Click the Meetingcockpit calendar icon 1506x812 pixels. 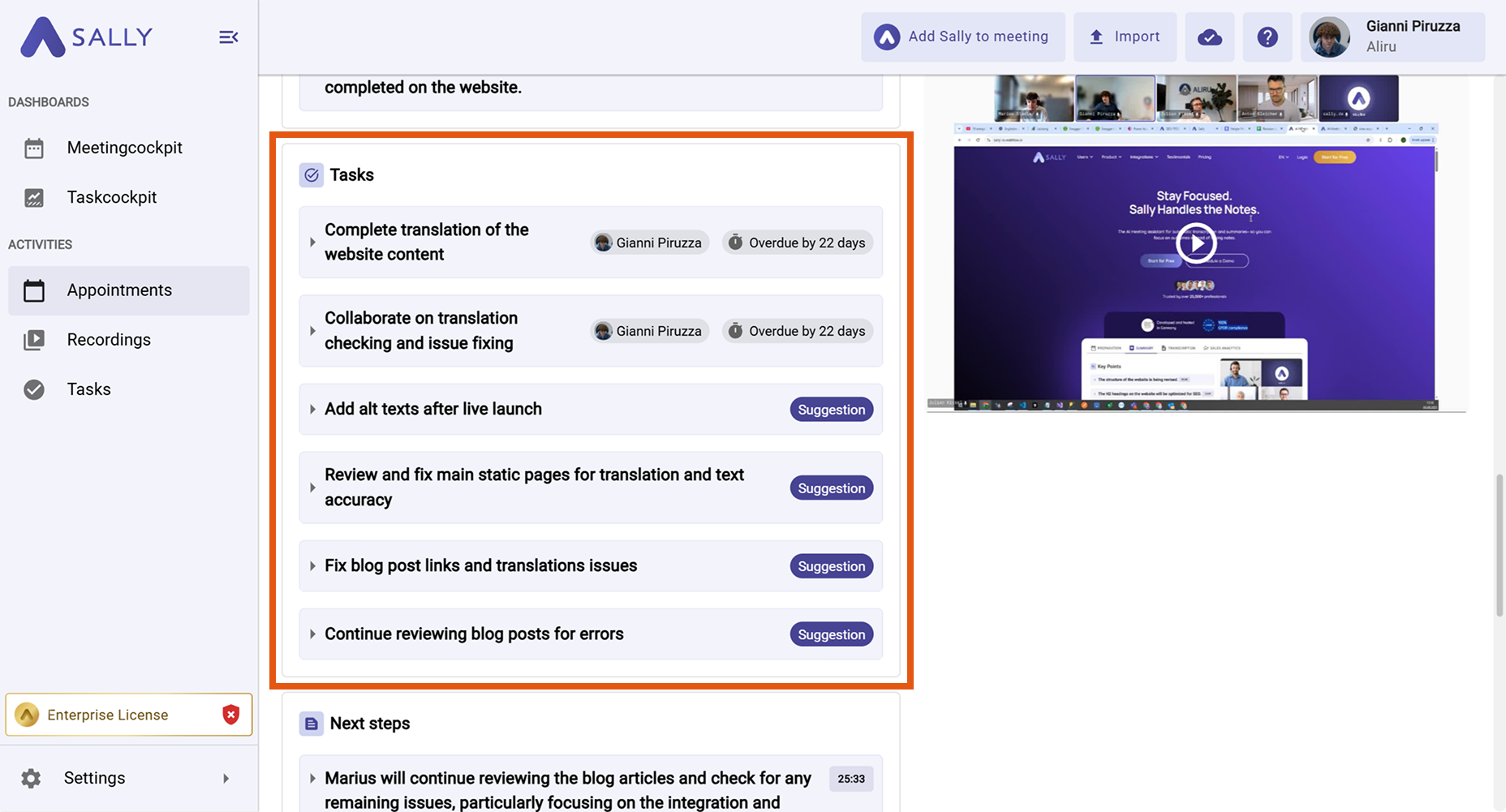(x=34, y=148)
